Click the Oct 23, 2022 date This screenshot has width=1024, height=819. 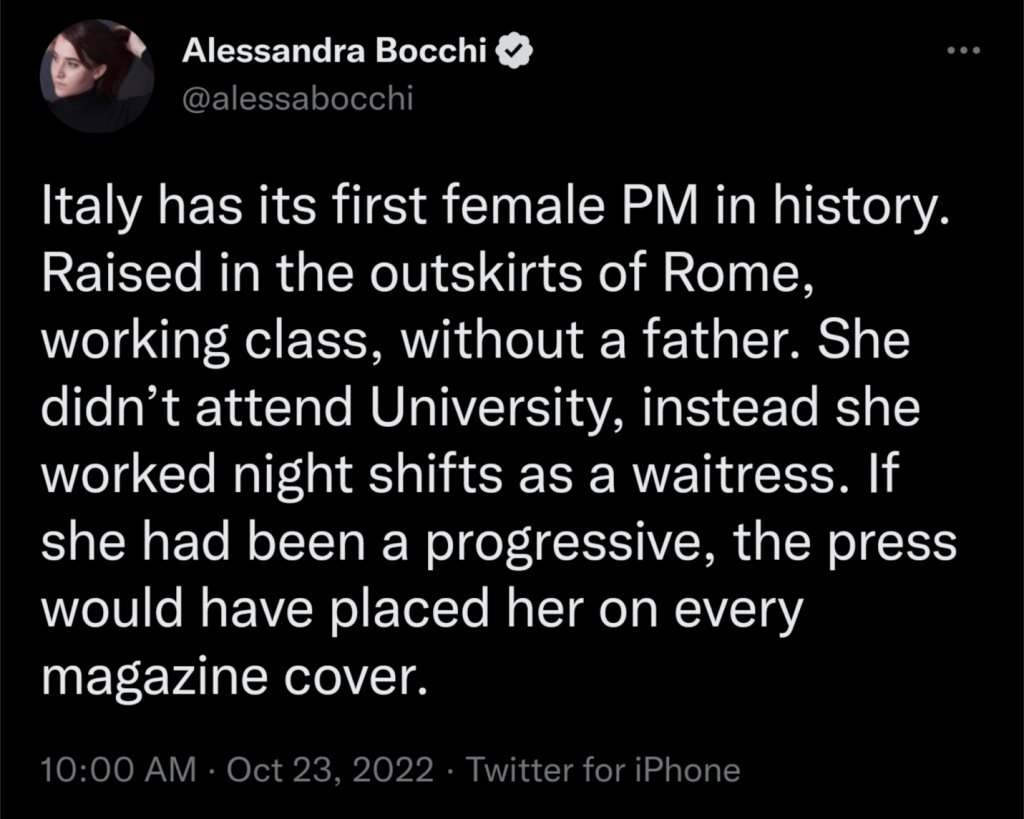tap(331, 770)
